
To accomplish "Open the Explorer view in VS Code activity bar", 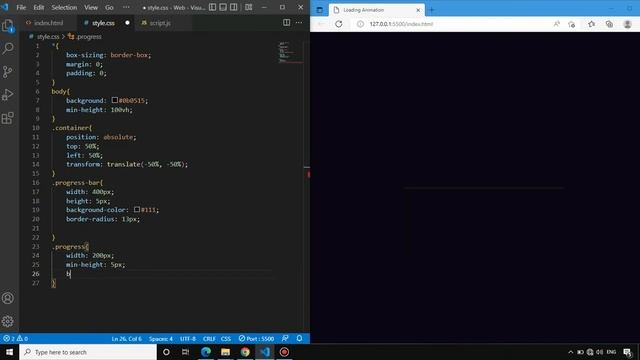I will click(x=8, y=26).
